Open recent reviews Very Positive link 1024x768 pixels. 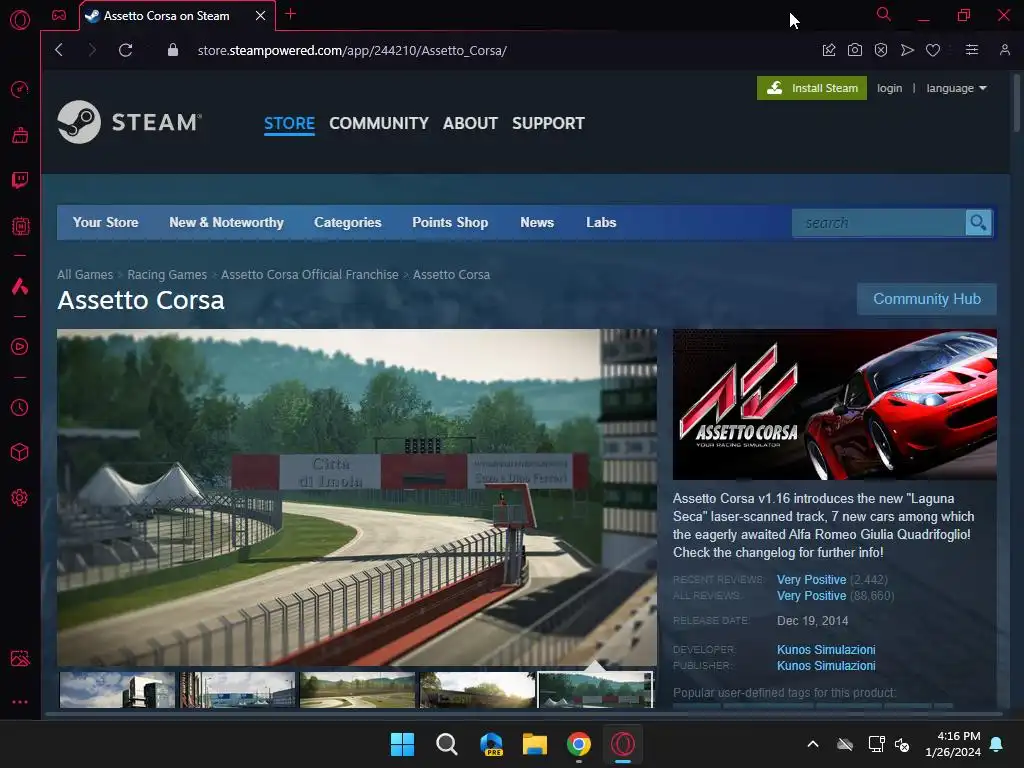tap(811, 579)
